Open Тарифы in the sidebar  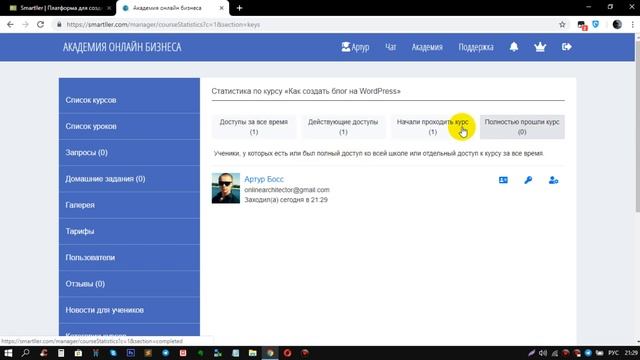[x=129, y=231]
